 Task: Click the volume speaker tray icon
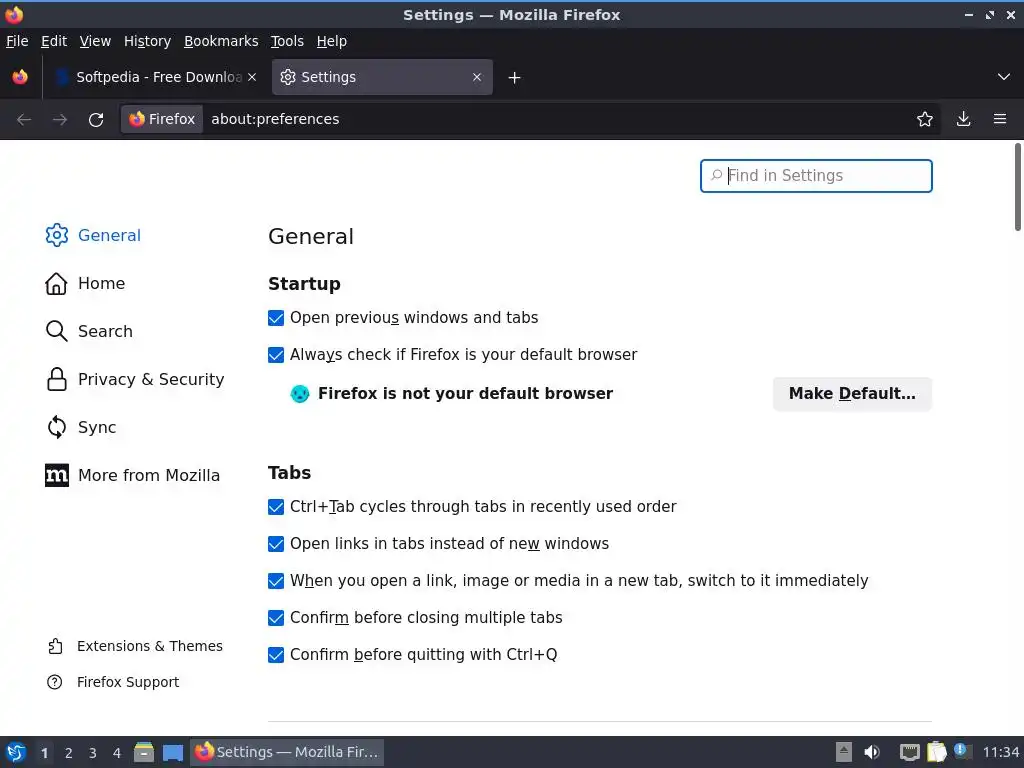[872, 752]
